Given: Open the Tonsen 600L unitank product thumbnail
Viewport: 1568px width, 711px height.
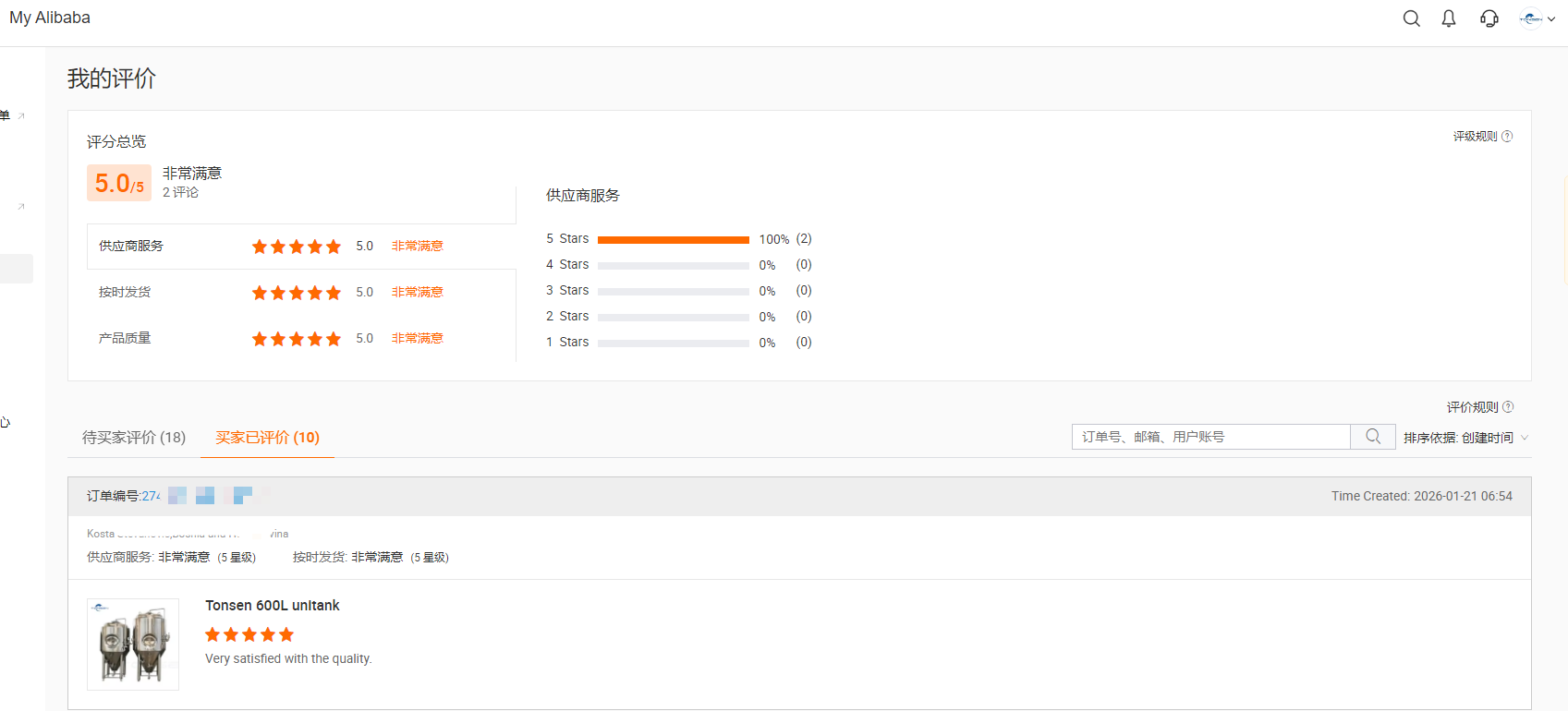Looking at the screenshot, I should click(x=133, y=645).
